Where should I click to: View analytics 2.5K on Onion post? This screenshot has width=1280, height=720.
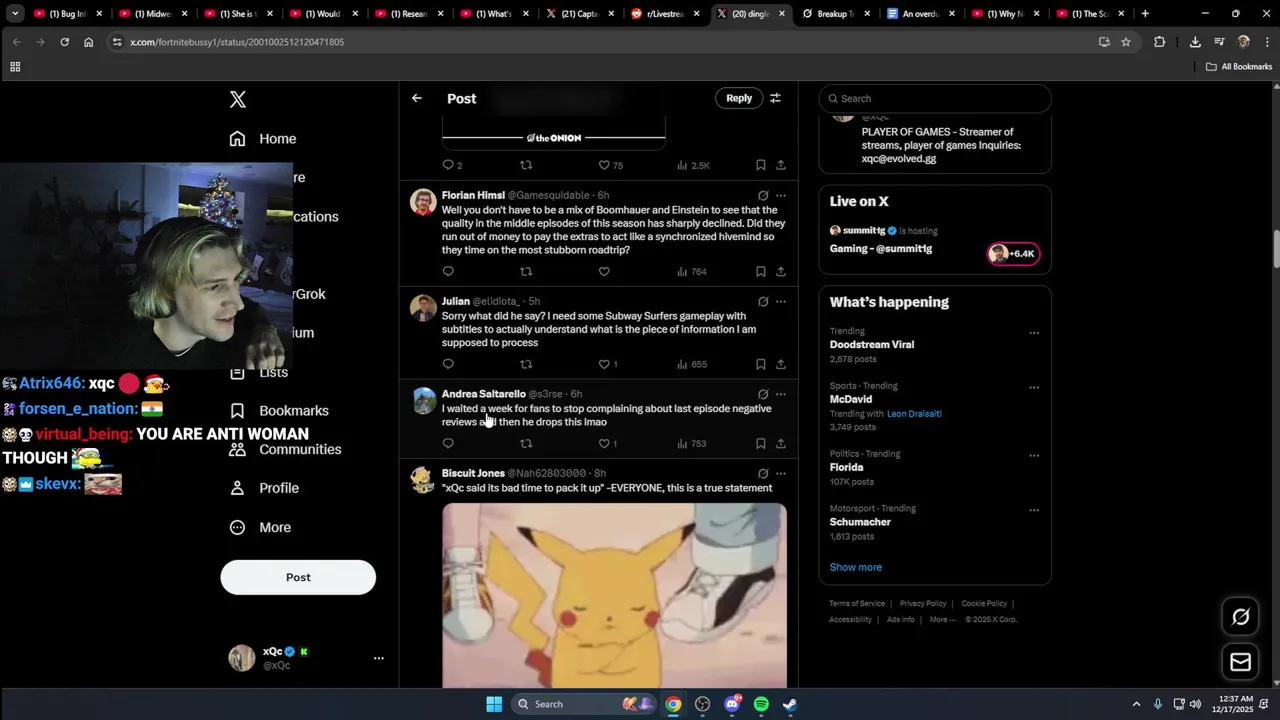tap(693, 165)
